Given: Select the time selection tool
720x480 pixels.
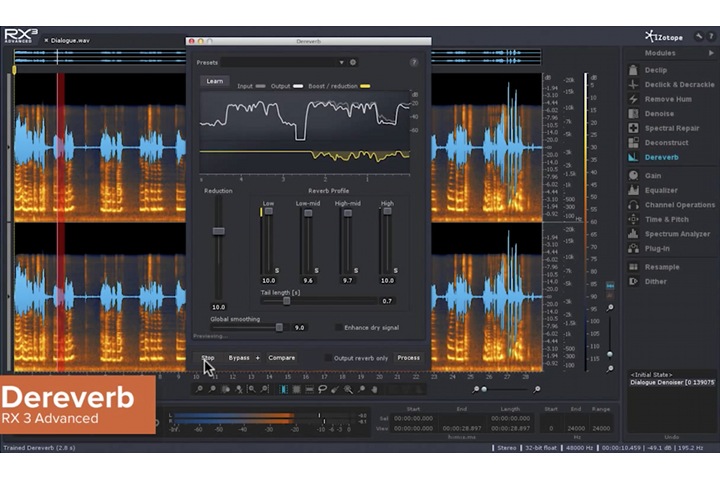Looking at the screenshot, I should tap(284, 390).
